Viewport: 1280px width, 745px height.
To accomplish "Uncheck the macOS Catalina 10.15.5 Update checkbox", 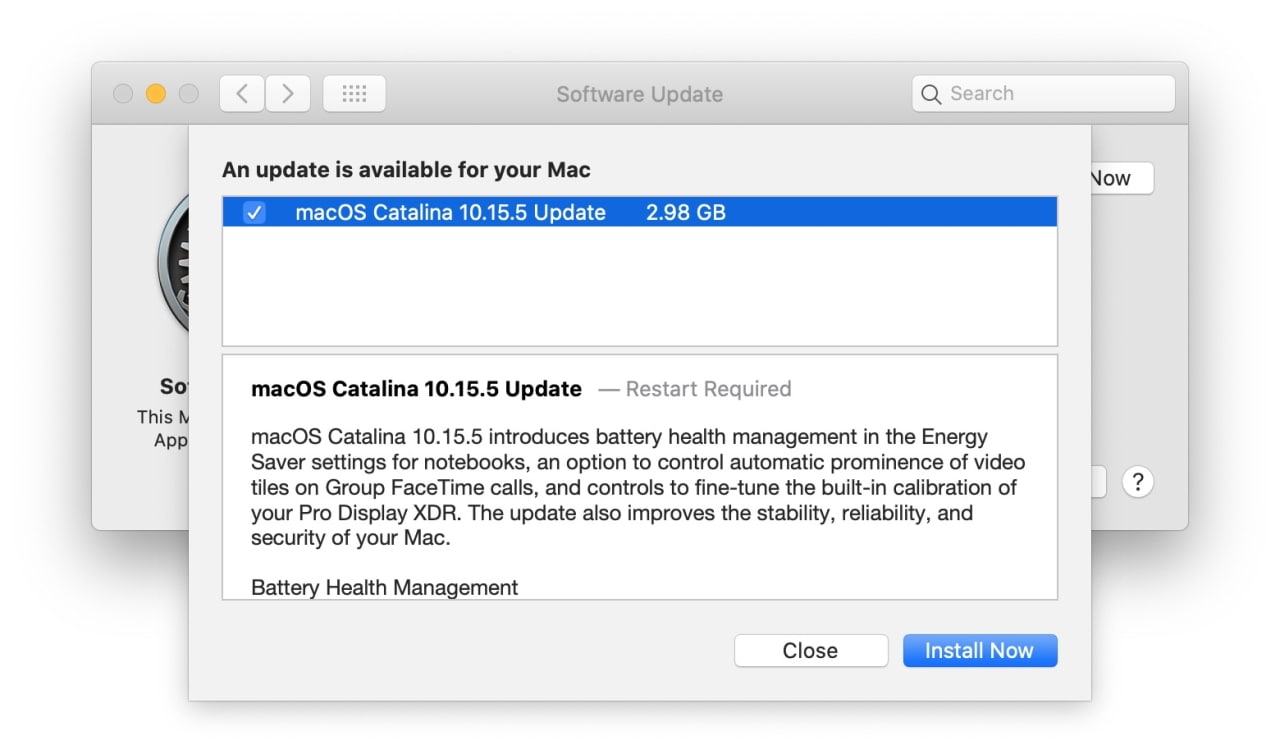I will tap(255, 212).
